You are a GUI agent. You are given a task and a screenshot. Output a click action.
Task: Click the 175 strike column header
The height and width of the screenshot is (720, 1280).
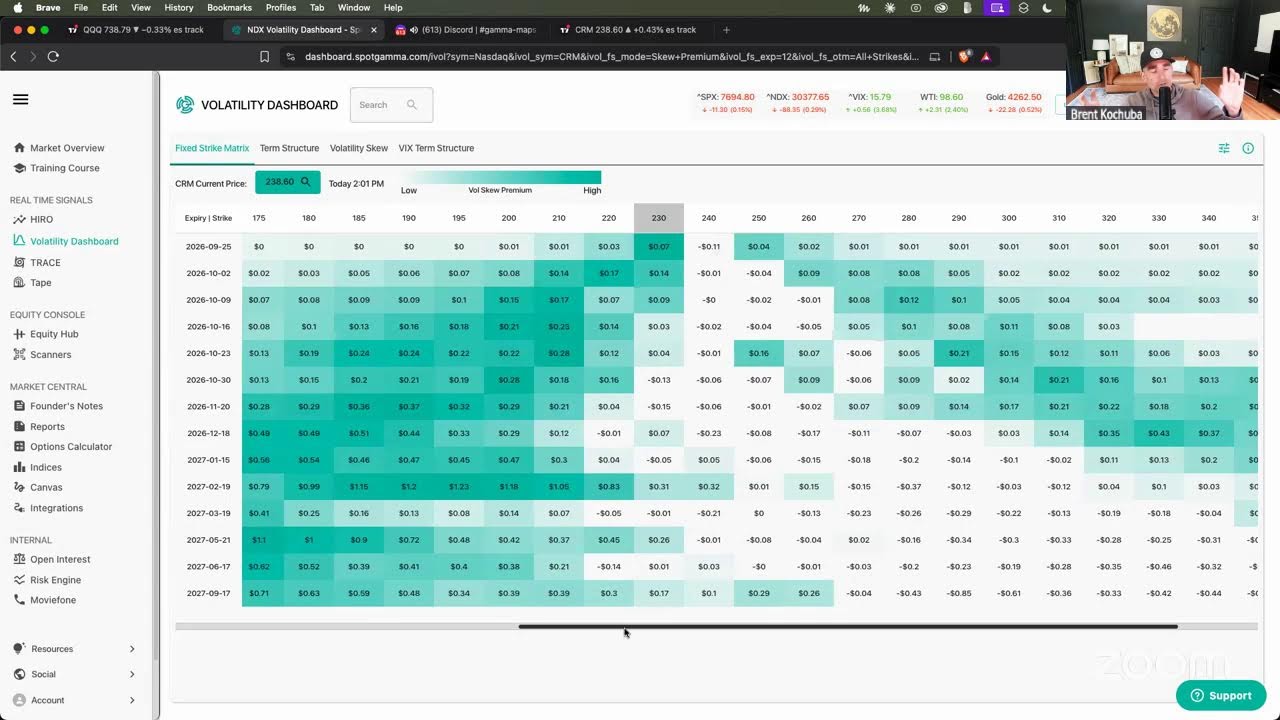[259, 218]
